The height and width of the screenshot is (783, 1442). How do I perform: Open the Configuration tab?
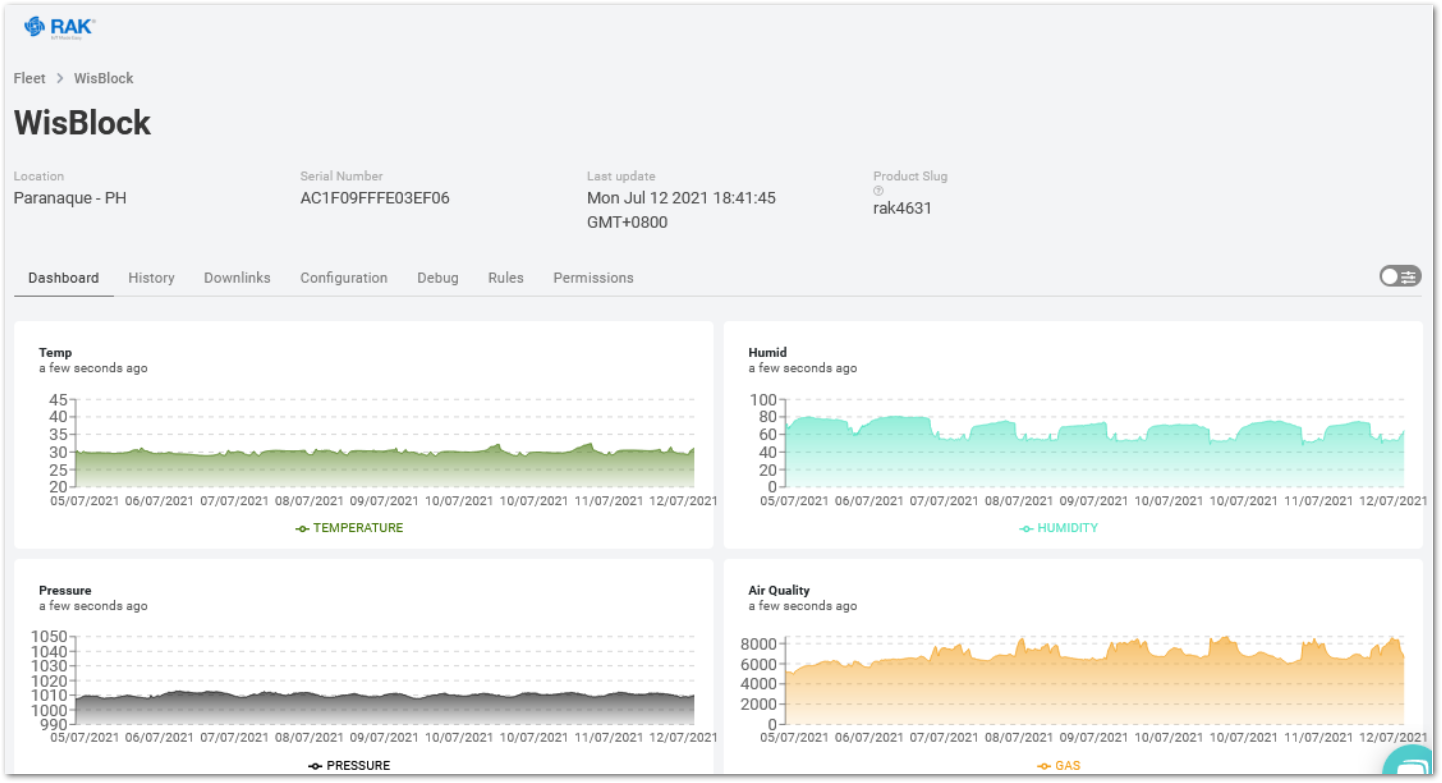(x=343, y=278)
